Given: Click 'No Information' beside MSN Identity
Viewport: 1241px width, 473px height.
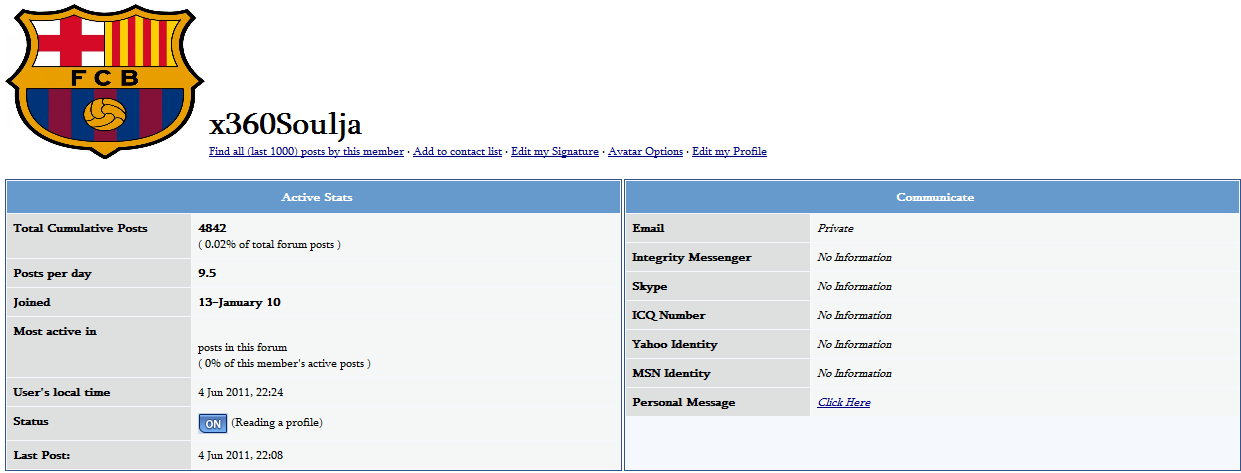Looking at the screenshot, I should (x=854, y=373).
